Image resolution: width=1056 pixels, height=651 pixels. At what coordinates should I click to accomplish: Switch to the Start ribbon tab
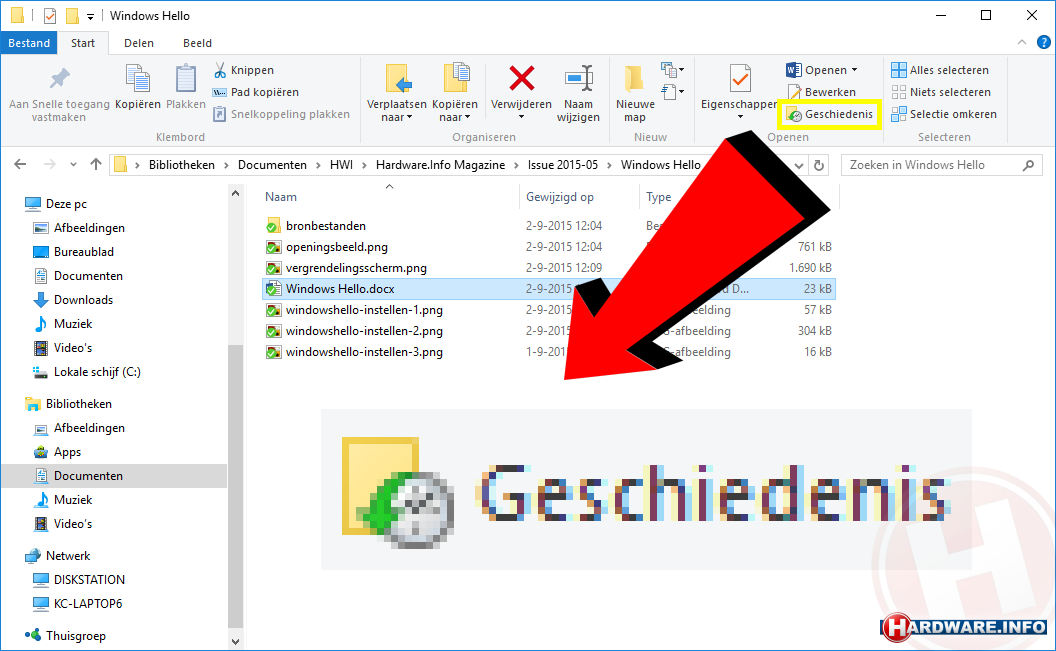click(x=83, y=42)
